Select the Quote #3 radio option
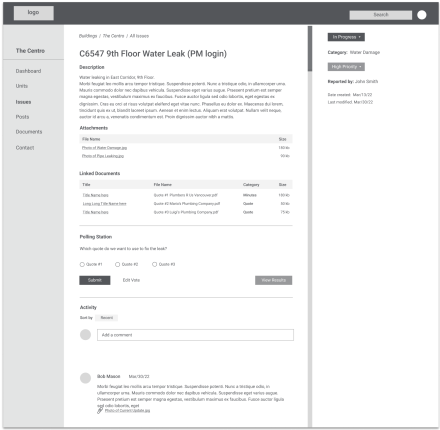This screenshot has height=430, width=440. click(154, 264)
